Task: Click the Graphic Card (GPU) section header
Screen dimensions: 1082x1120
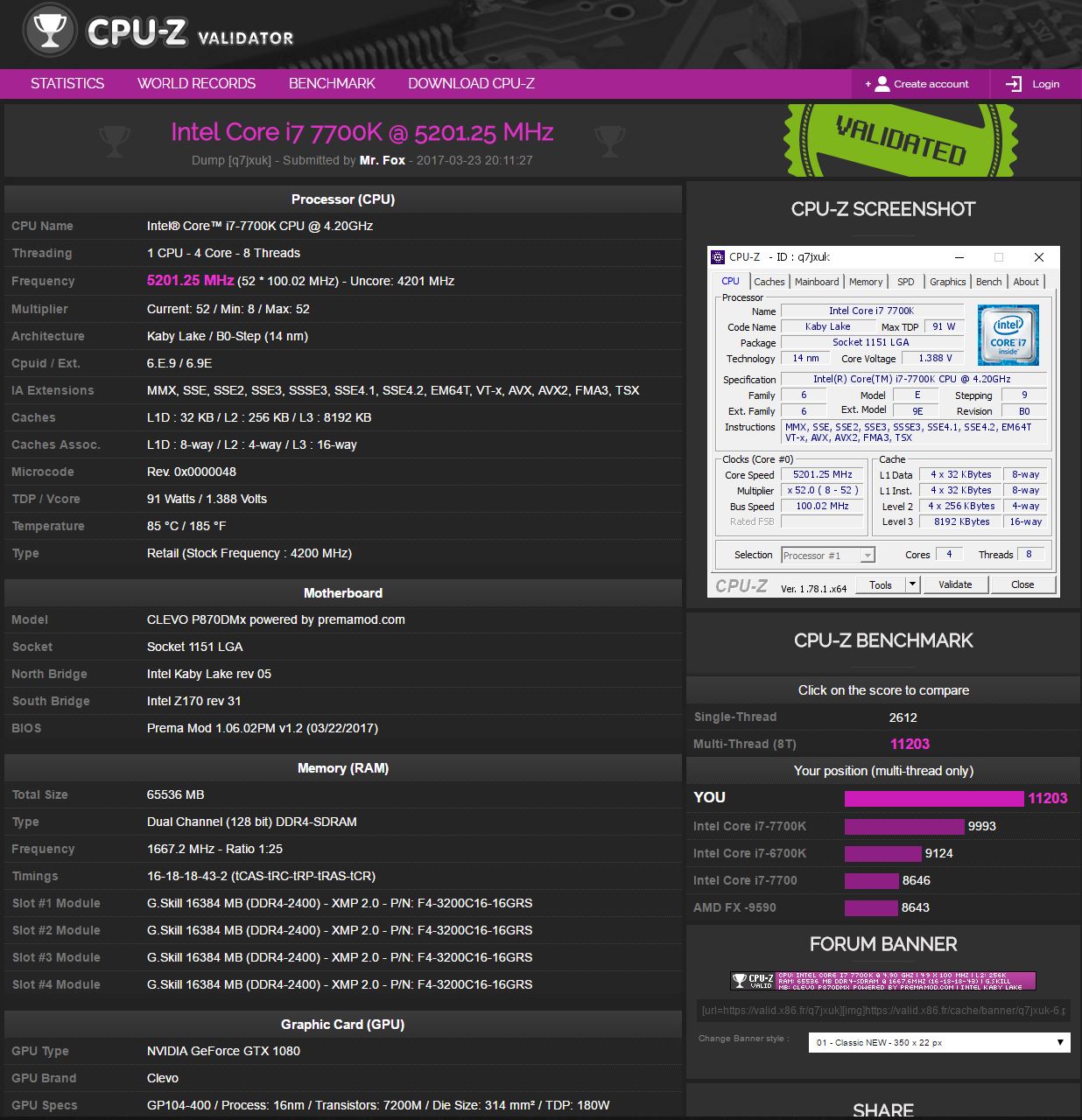Action: (343, 1024)
